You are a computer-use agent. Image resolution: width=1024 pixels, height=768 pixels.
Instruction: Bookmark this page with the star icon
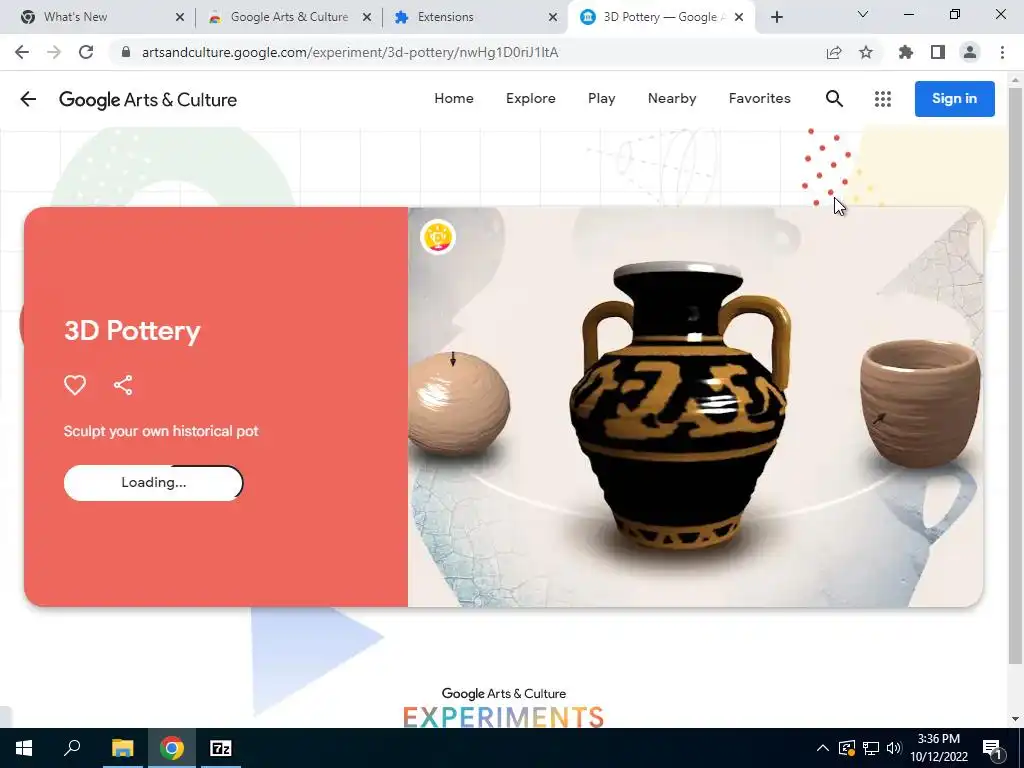tap(866, 52)
